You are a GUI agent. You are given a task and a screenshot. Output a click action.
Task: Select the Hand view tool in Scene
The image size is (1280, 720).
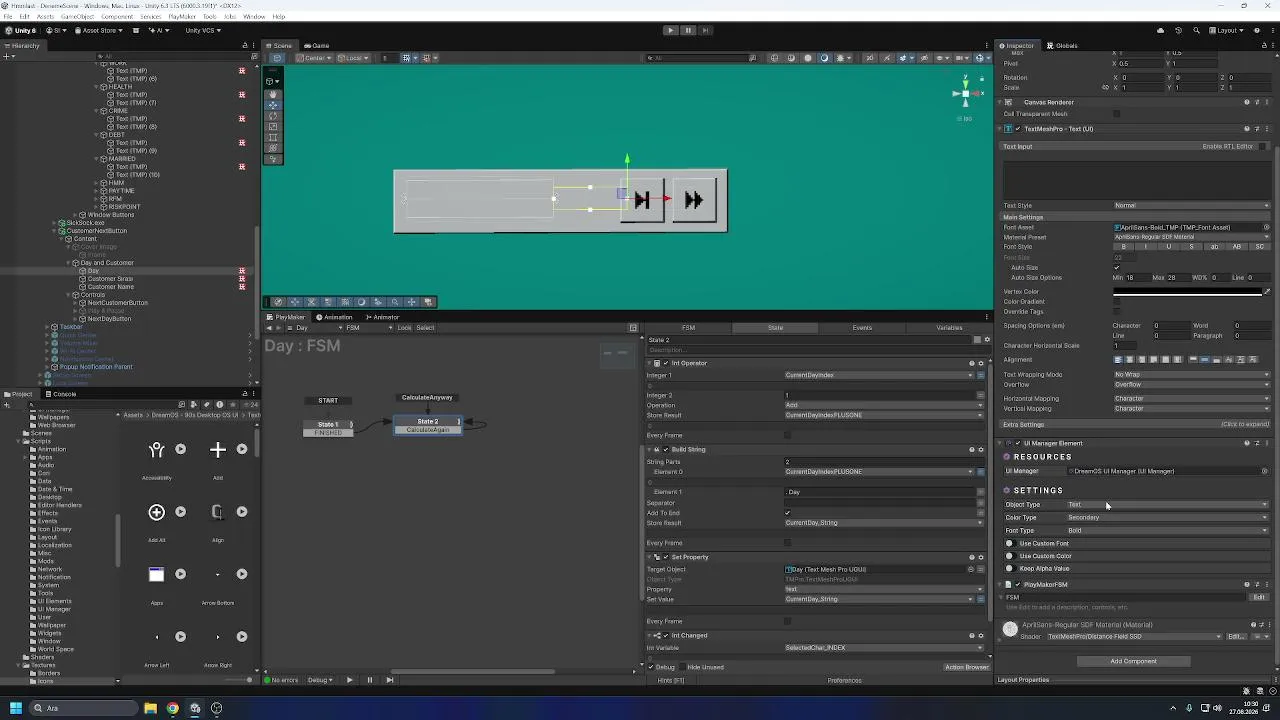(274, 93)
